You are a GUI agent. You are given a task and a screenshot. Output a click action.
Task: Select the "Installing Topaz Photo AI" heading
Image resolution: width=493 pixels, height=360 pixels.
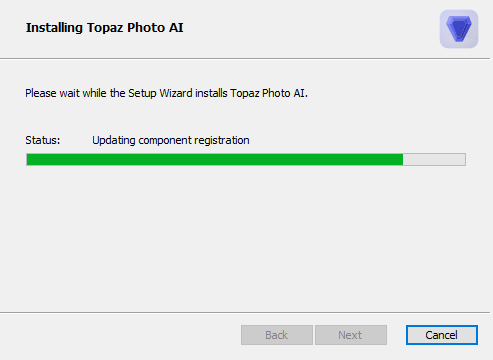pos(105,28)
